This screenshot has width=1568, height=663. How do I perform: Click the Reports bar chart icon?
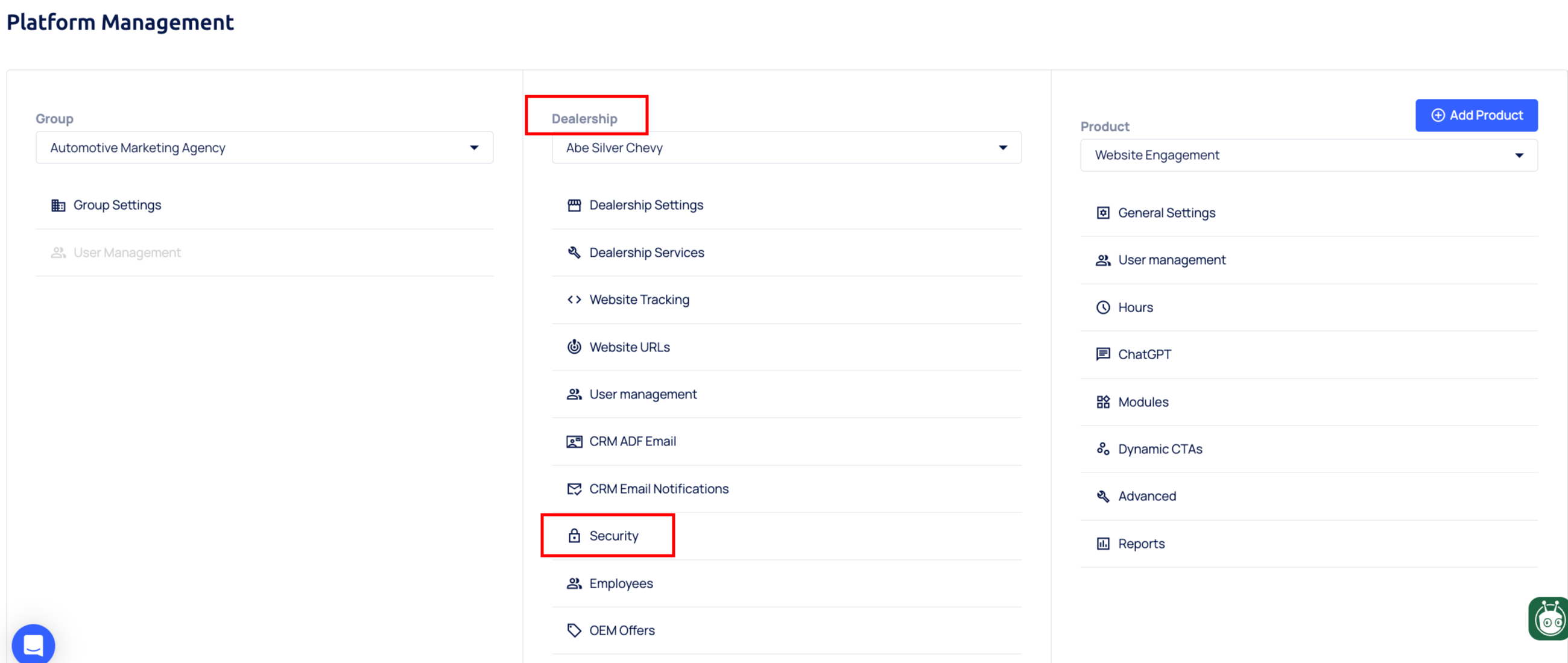(1102, 544)
